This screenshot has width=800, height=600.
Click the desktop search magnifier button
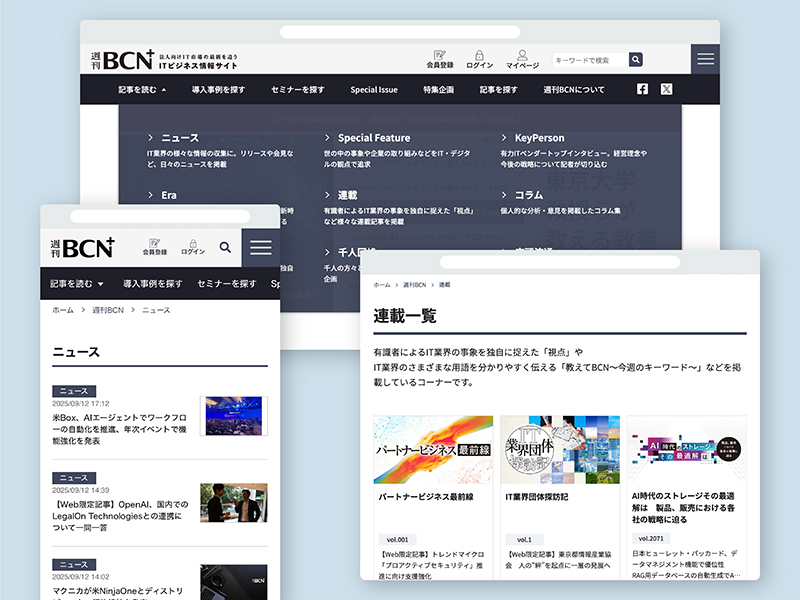pos(636,60)
